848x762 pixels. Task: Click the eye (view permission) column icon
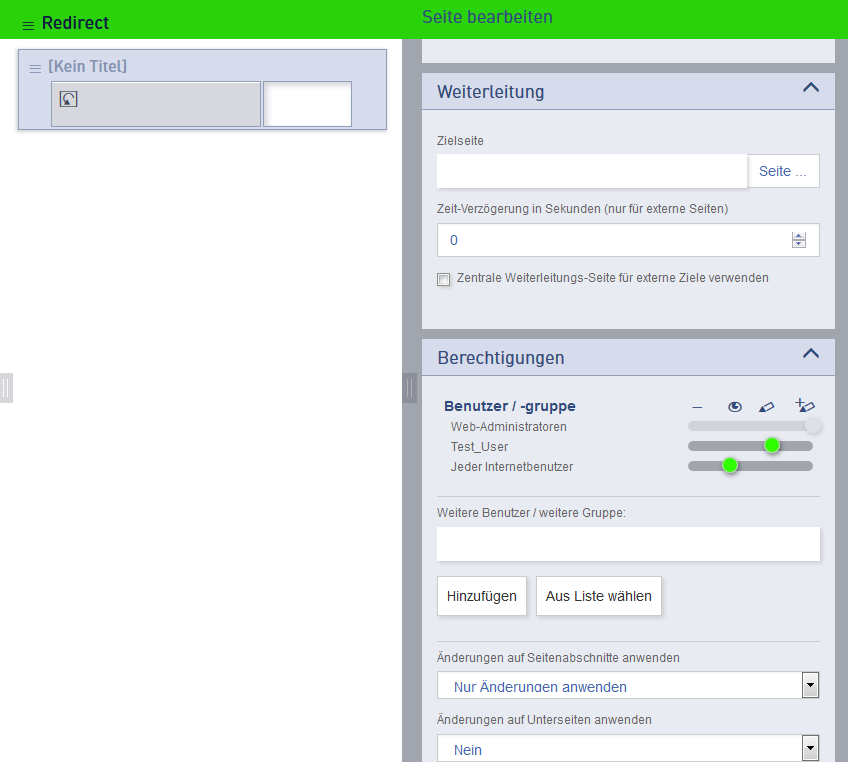pyautogui.click(x=735, y=406)
